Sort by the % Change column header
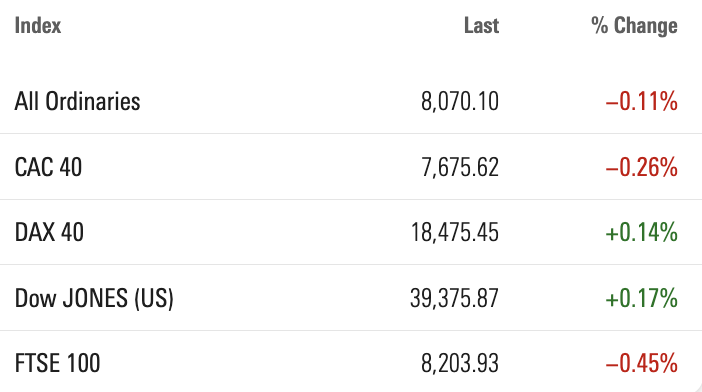The image size is (702, 392). click(634, 26)
